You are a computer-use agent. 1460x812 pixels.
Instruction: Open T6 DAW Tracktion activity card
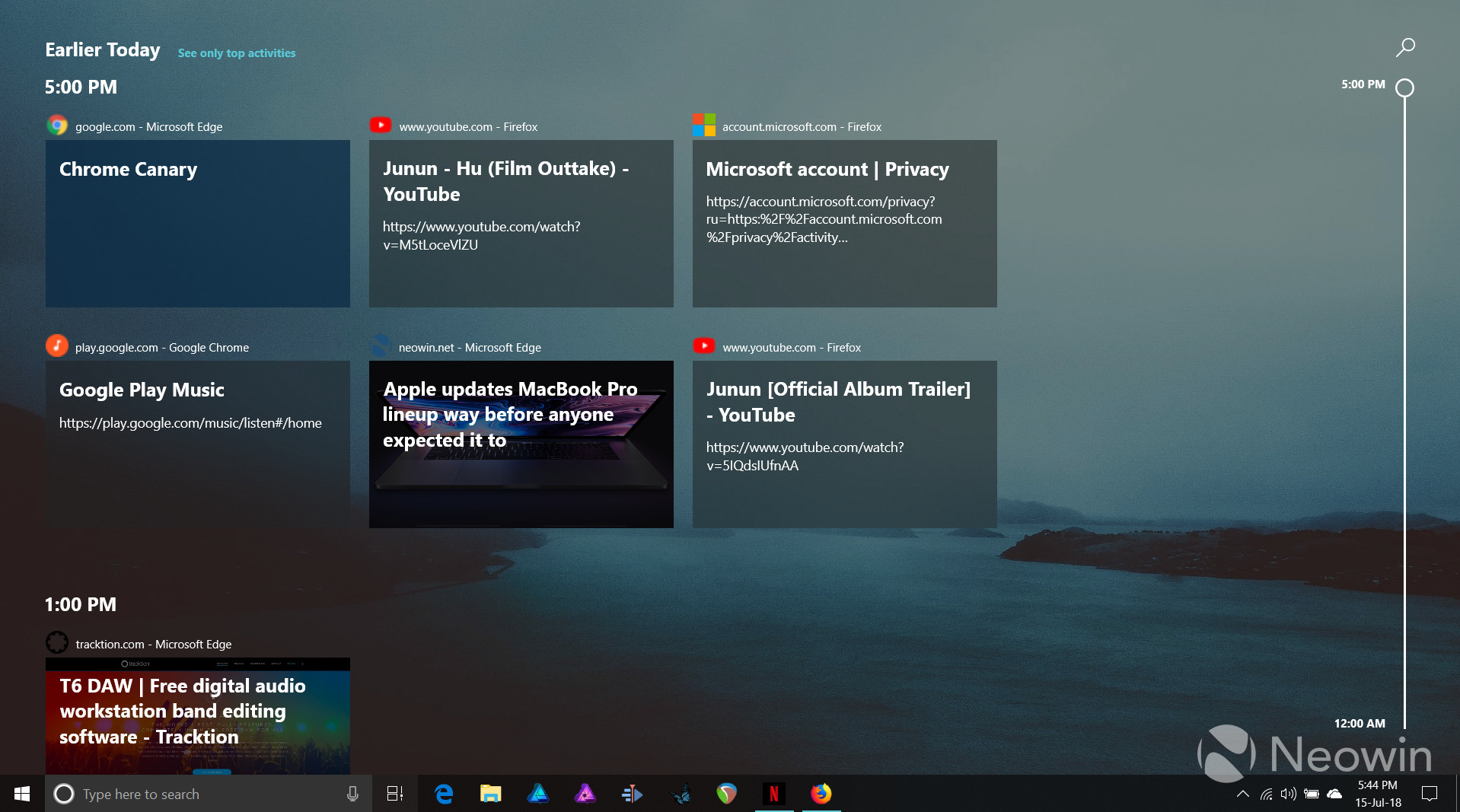point(198,716)
